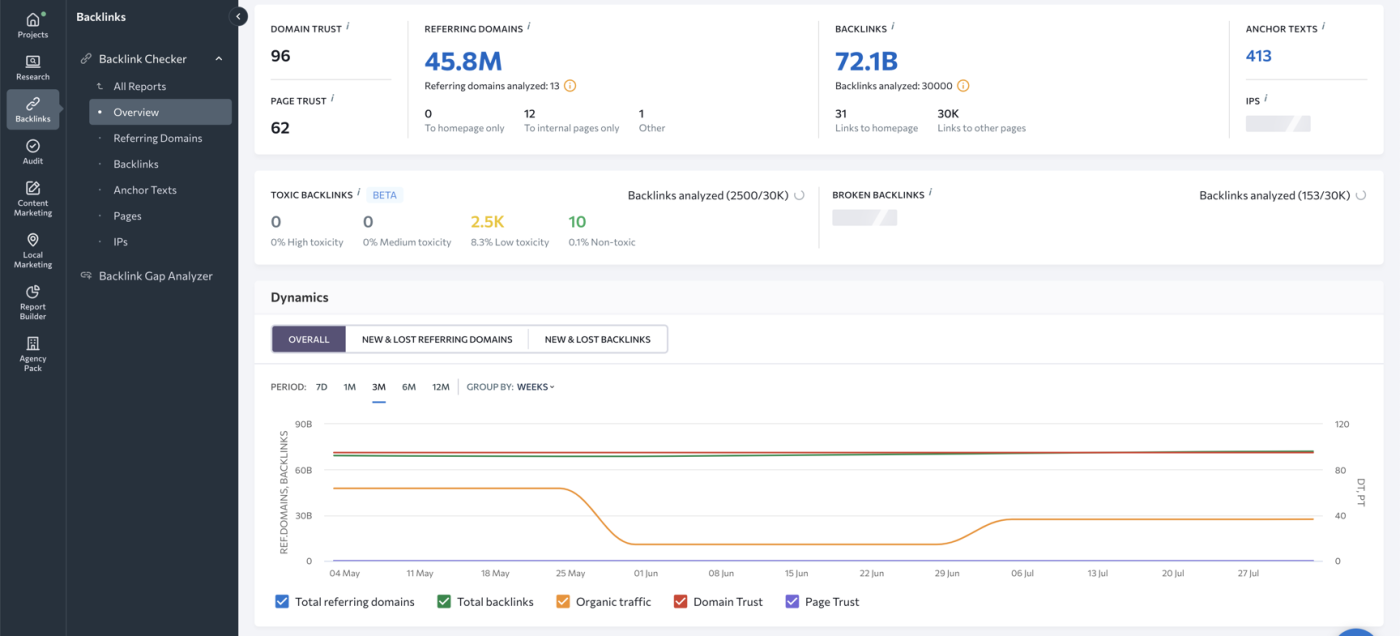Set period to 3M
Image resolution: width=1400 pixels, height=636 pixels.
coord(379,387)
